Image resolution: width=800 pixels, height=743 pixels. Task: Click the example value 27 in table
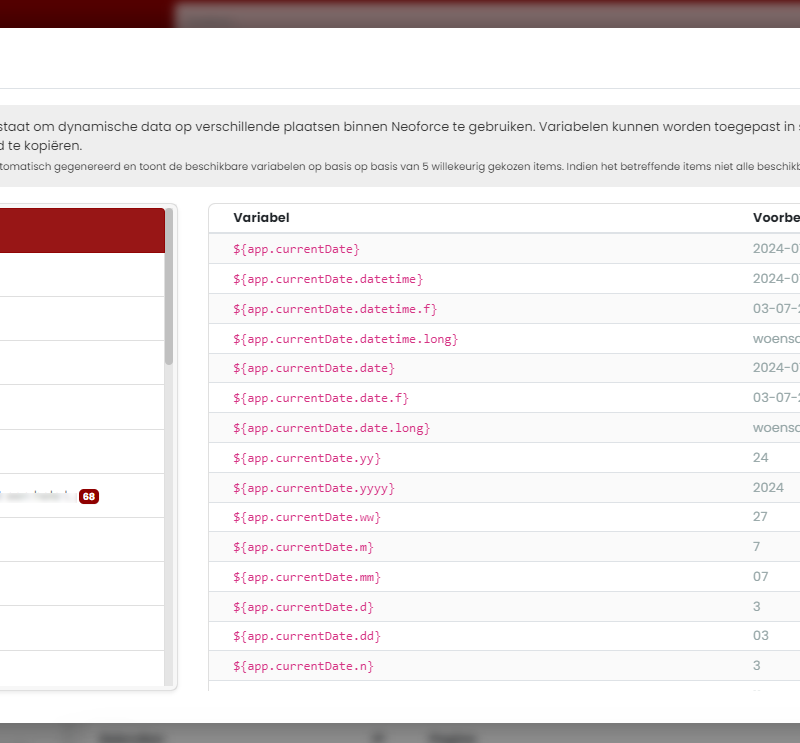(760, 517)
